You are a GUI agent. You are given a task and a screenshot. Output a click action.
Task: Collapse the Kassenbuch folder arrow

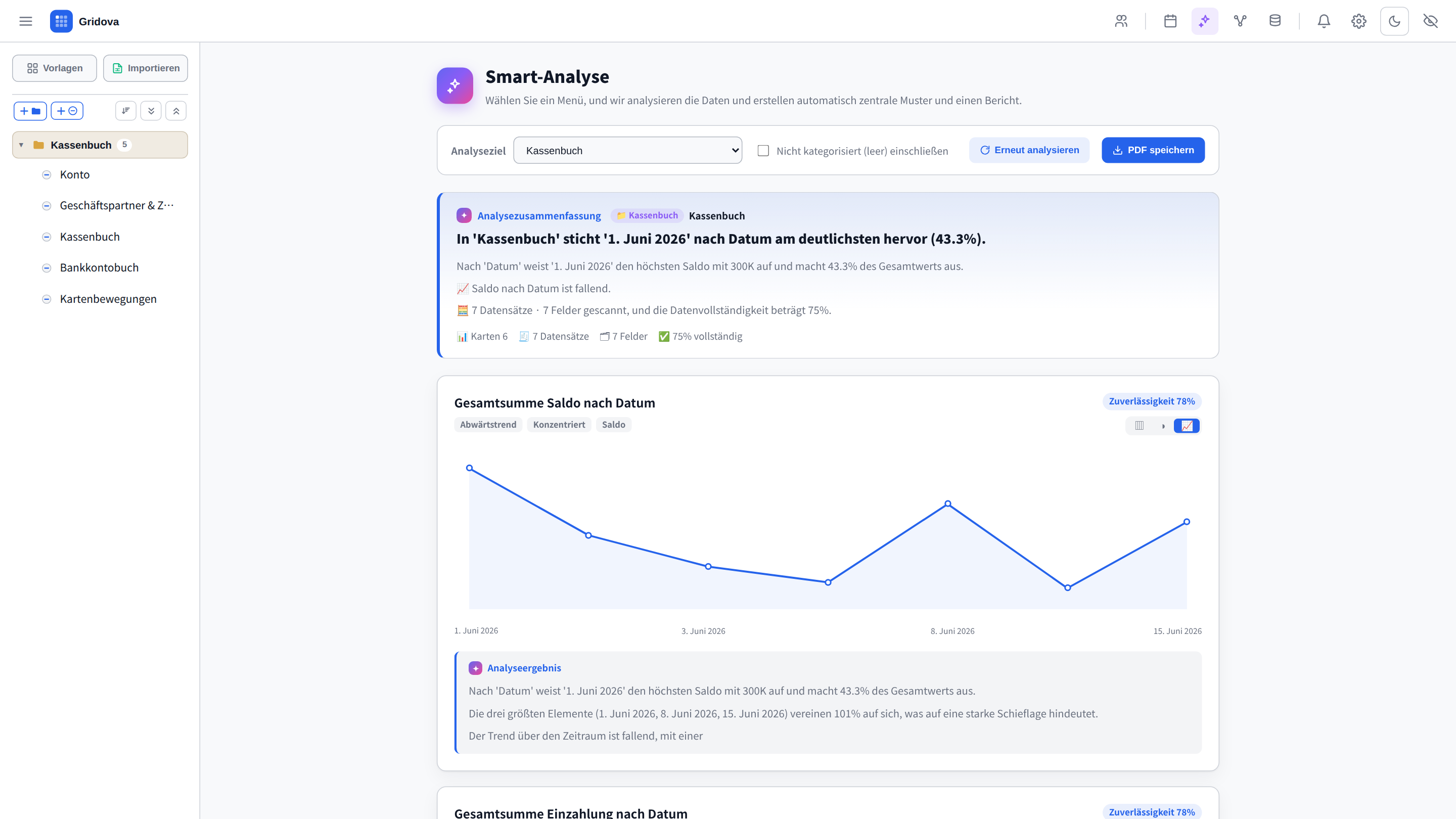tap(21, 145)
